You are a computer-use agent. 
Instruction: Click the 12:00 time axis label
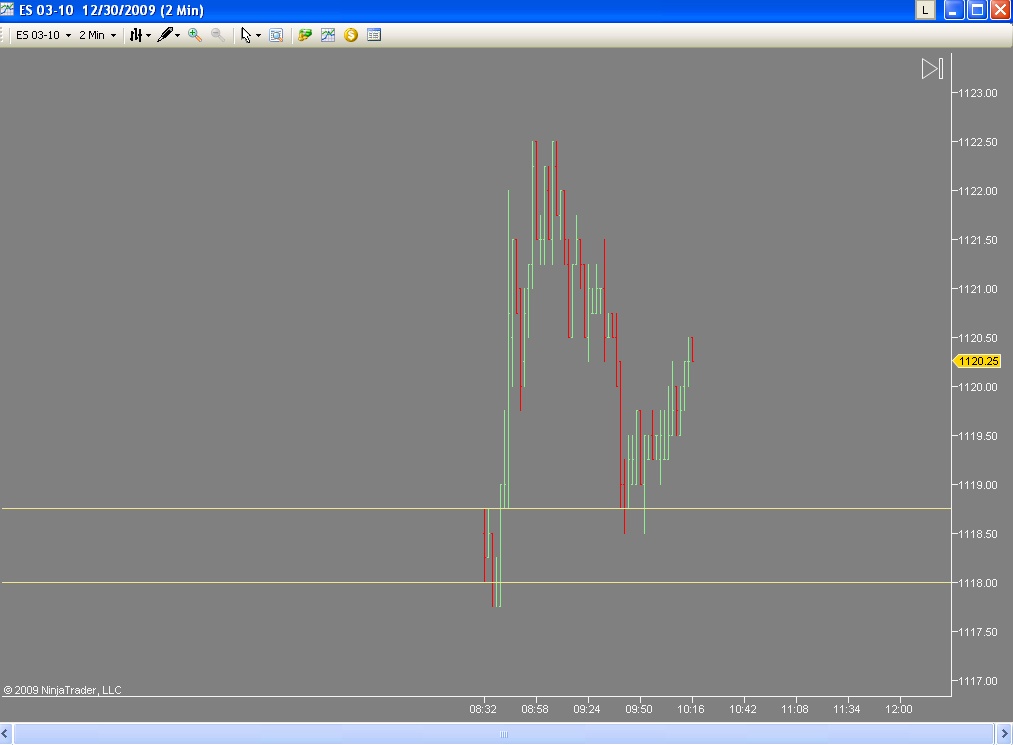click(x=899, y=709)
